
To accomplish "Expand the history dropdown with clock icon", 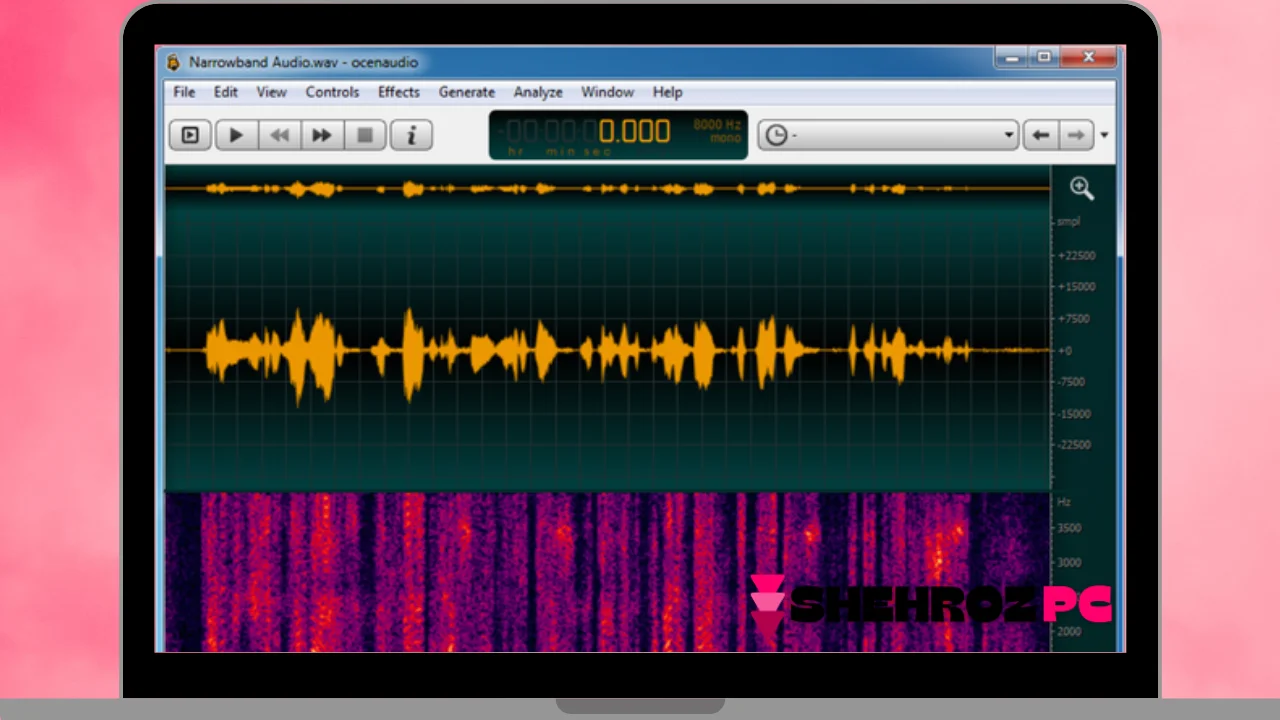I will (888, 135).
